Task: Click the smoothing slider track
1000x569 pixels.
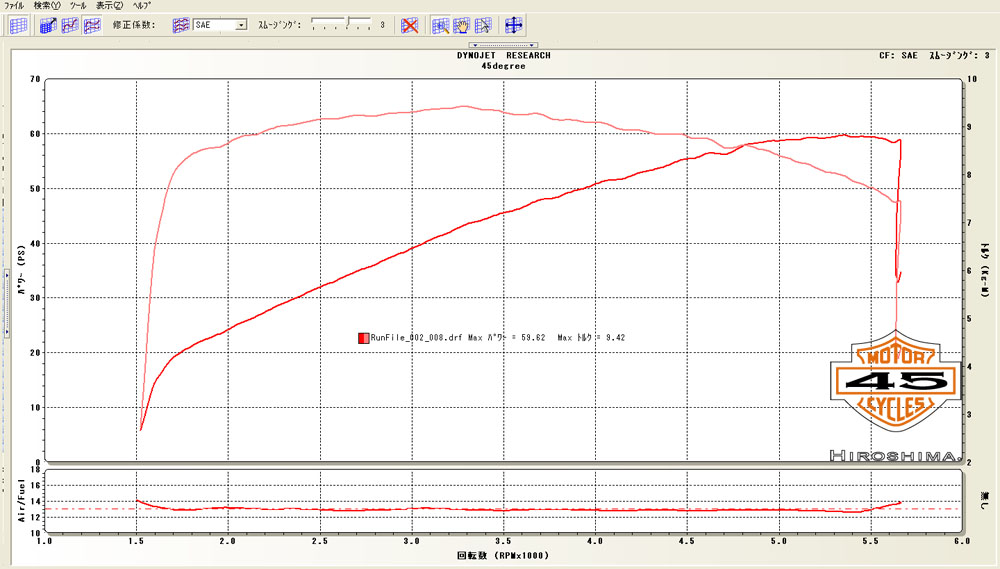Action: coord(340,24)
